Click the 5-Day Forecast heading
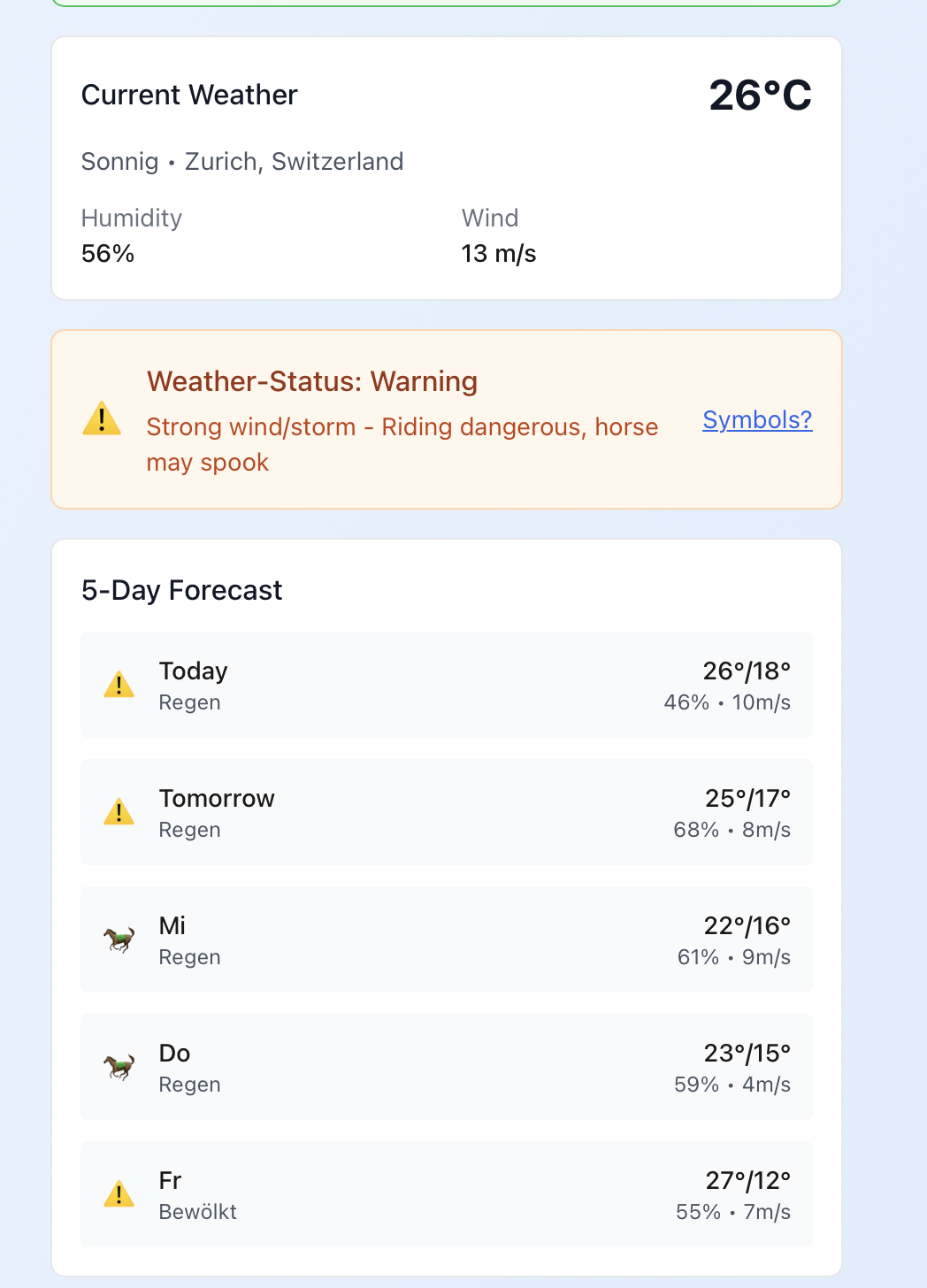Image resolution: width=927 pixels, height=1288 pixels. 181,590
